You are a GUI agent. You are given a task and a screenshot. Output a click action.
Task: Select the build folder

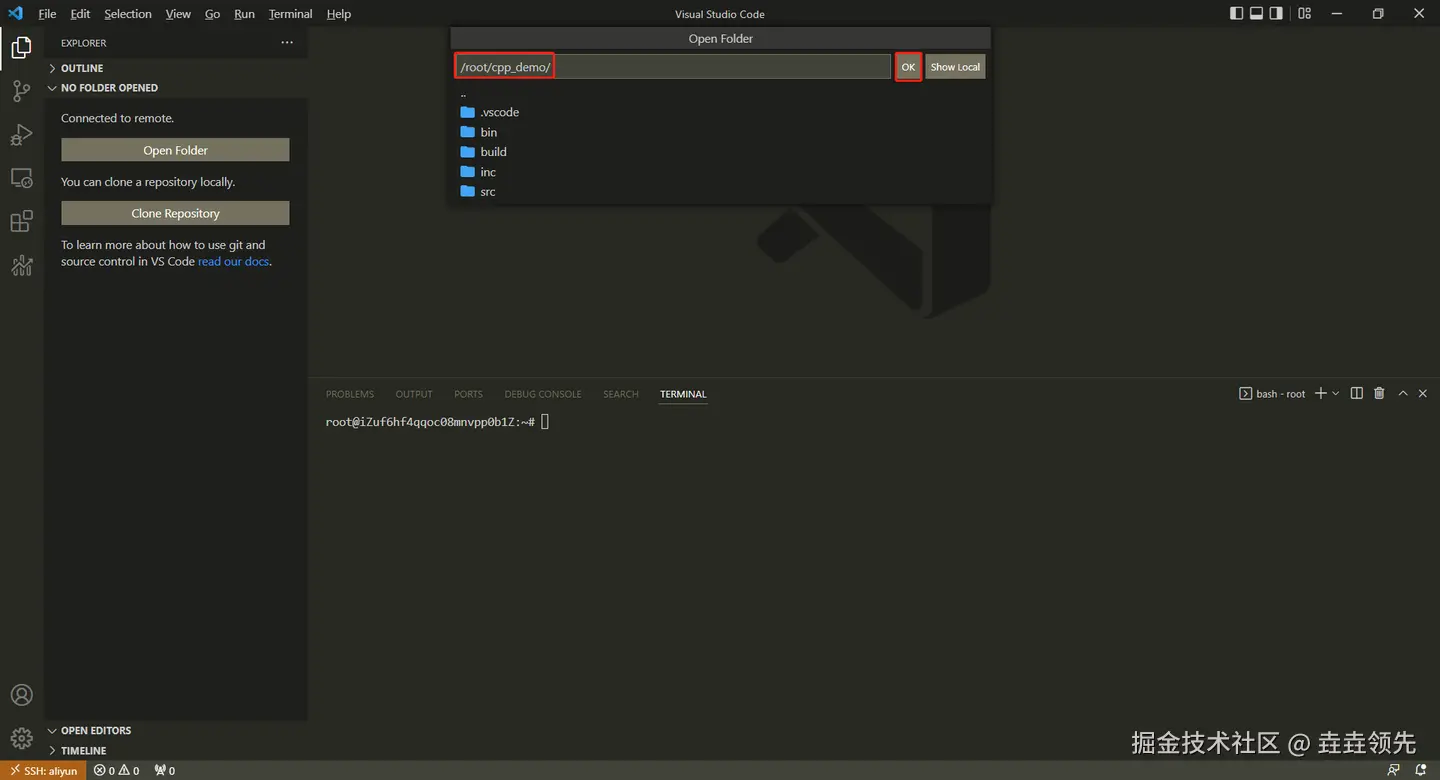pos(721,152)
